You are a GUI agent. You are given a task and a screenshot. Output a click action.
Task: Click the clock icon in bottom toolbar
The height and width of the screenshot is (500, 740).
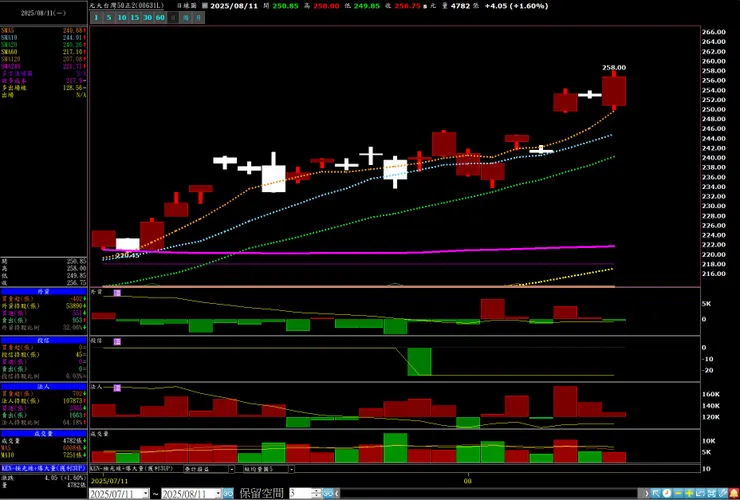pos(666,493)
